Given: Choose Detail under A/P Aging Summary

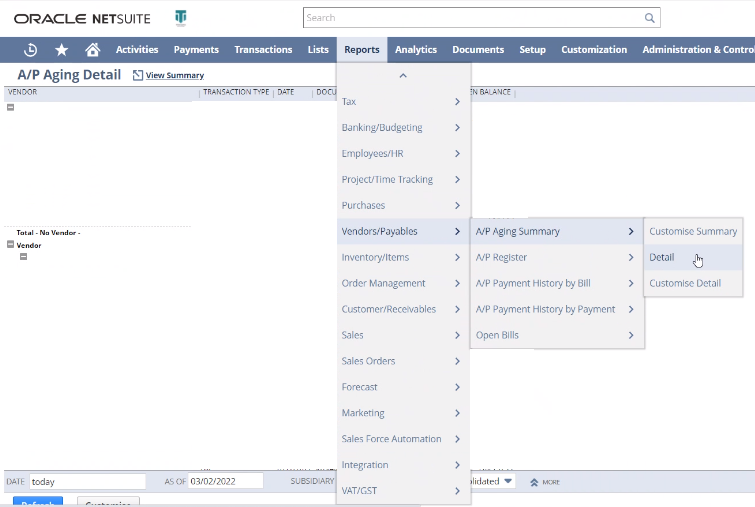Looking at the screenshot, I should (x=693, y=258).
